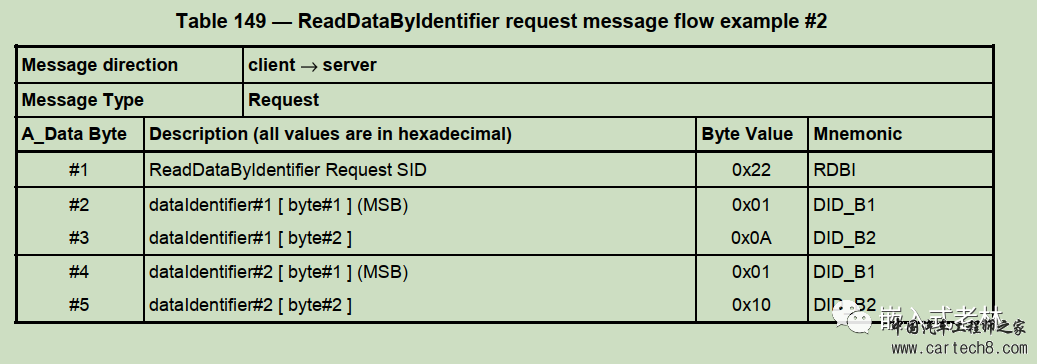Open the www.cartech8.com watermark link

point(959,347)
